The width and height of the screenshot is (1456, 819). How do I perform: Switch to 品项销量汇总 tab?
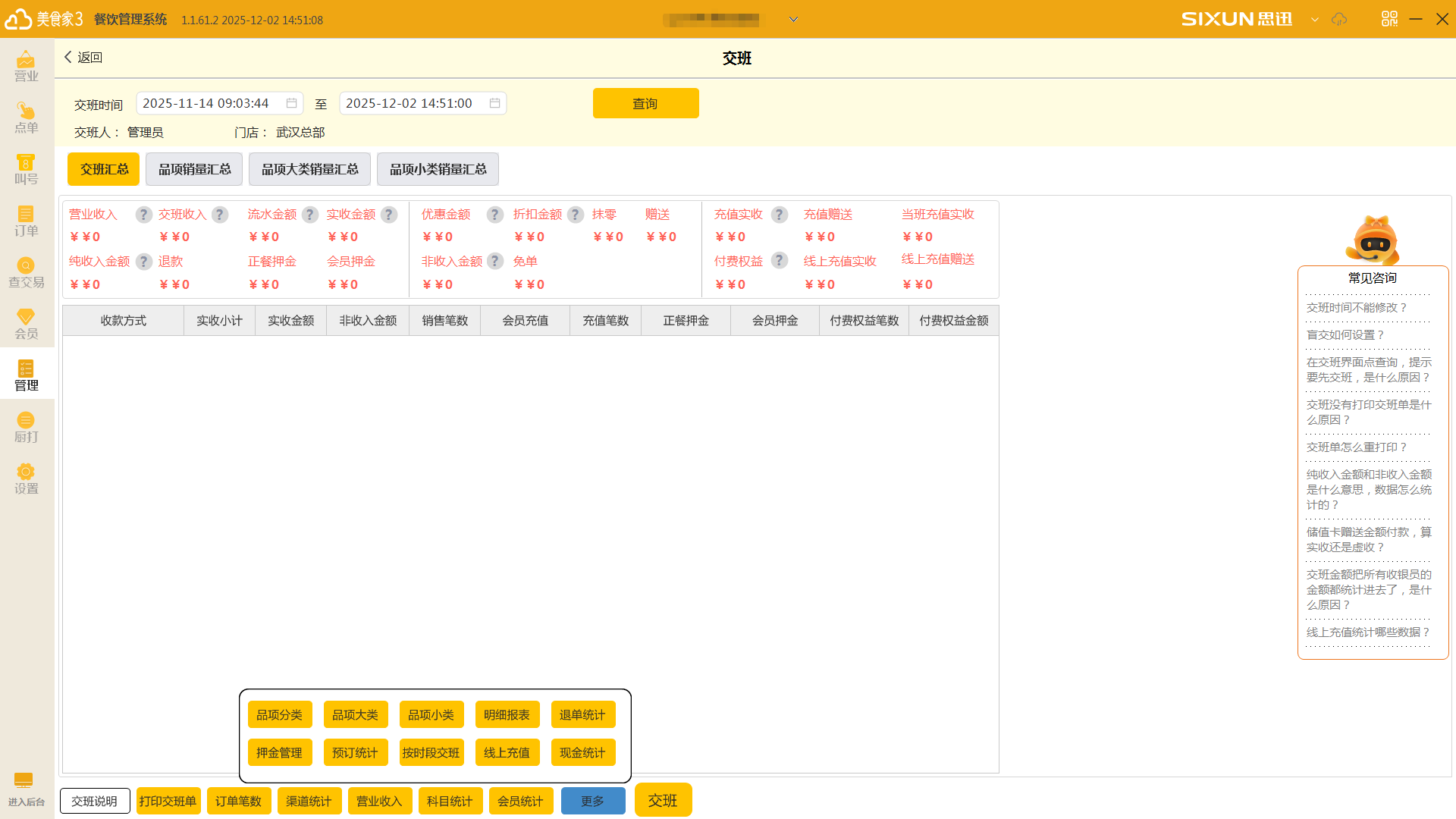pos(194,169)
